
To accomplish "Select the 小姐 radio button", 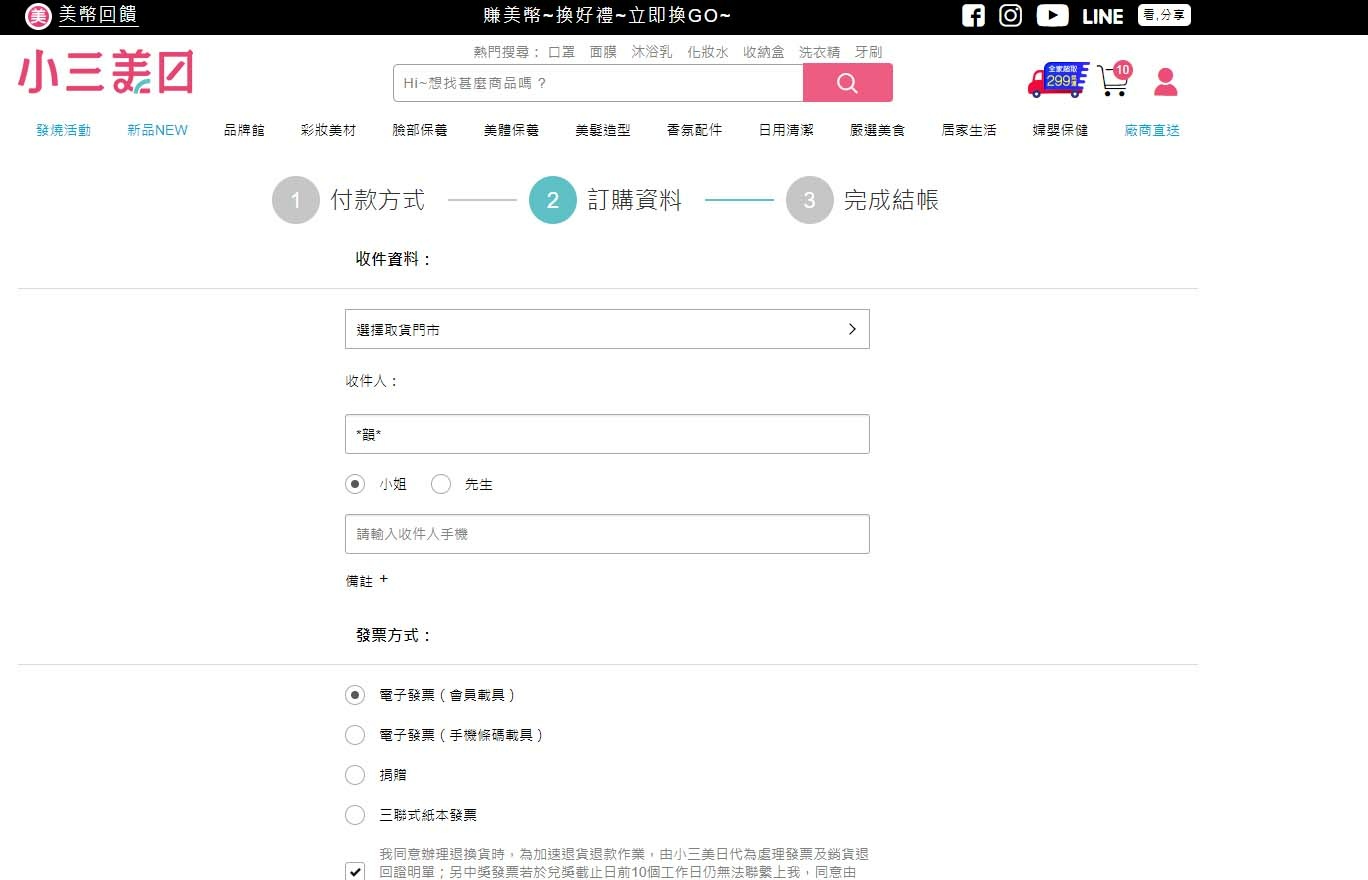I will pyautogui.click(x=355, y=484).
